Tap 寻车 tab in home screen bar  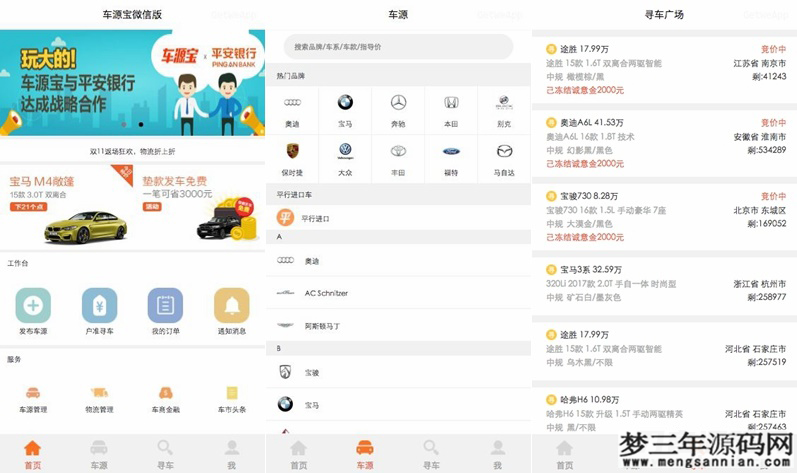165,455
